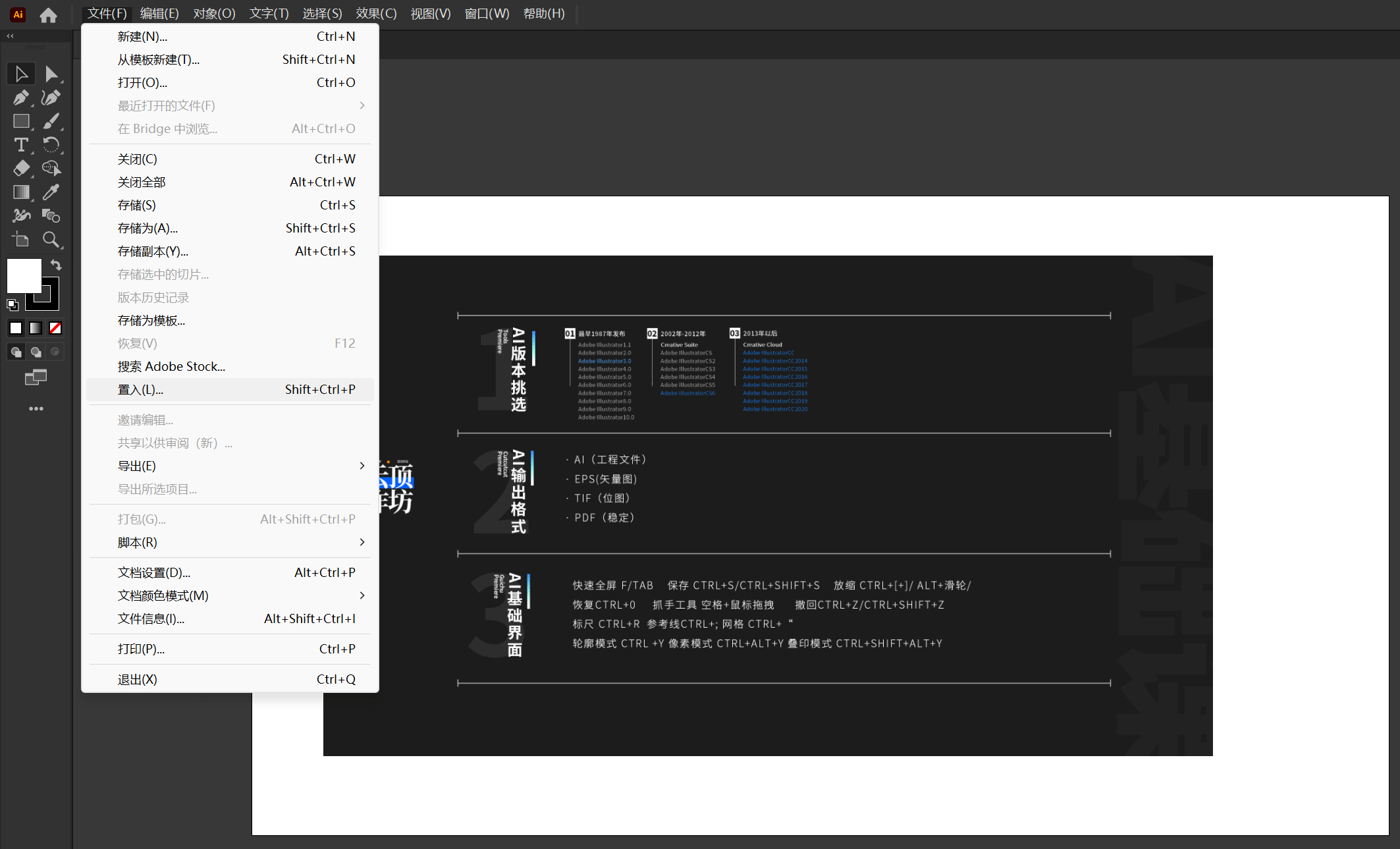Open Edit Toolbar three-dots button
The image size is (1400, 849).
click(x=36, y=409)
